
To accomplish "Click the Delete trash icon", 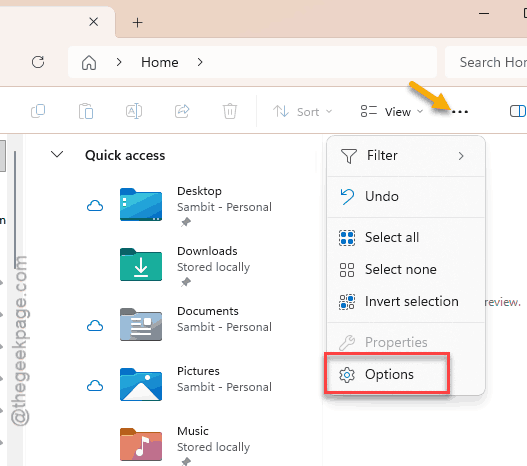I will (x=230, y=111).
